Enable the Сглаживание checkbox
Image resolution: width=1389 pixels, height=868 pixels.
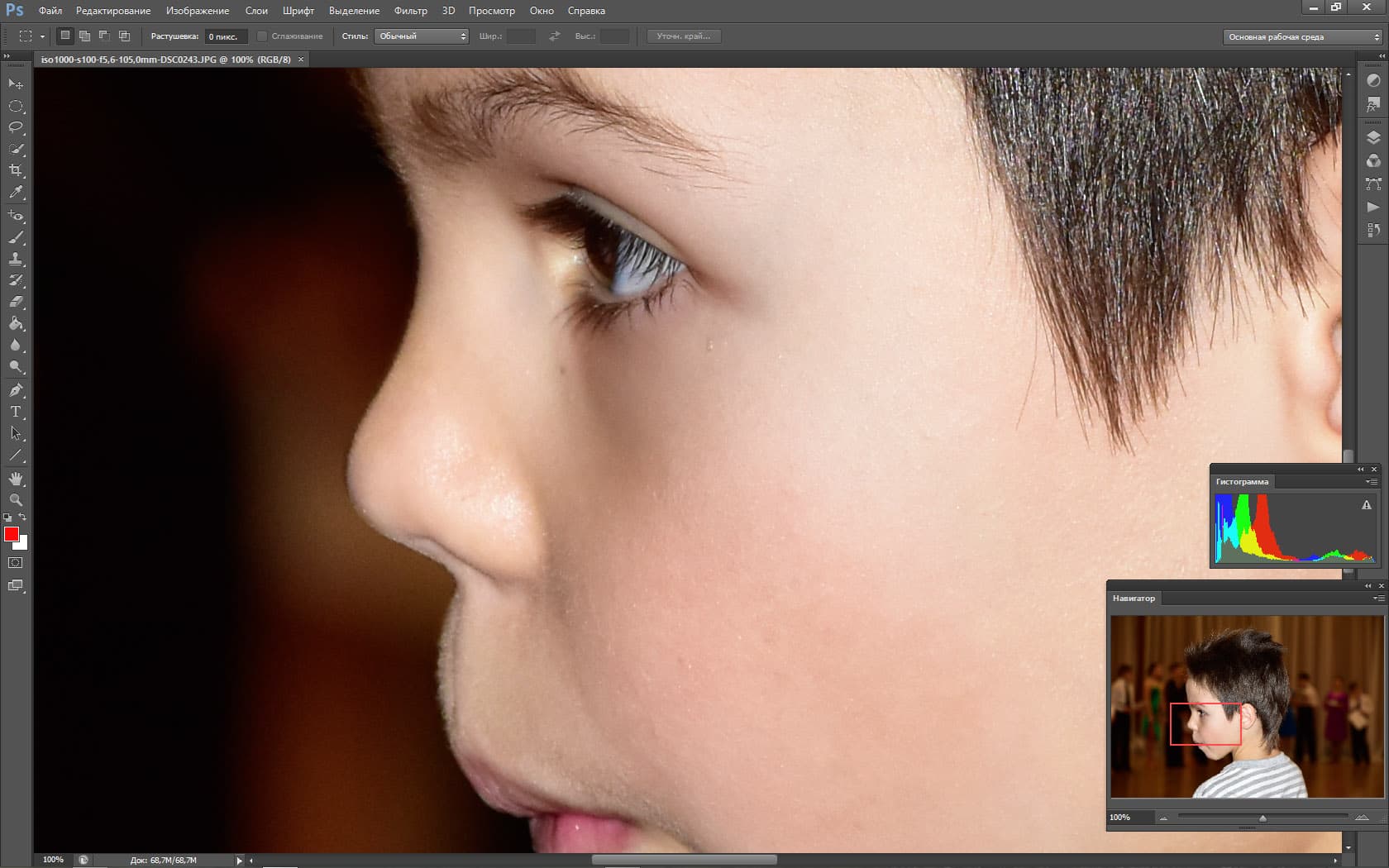coord(262,36)
